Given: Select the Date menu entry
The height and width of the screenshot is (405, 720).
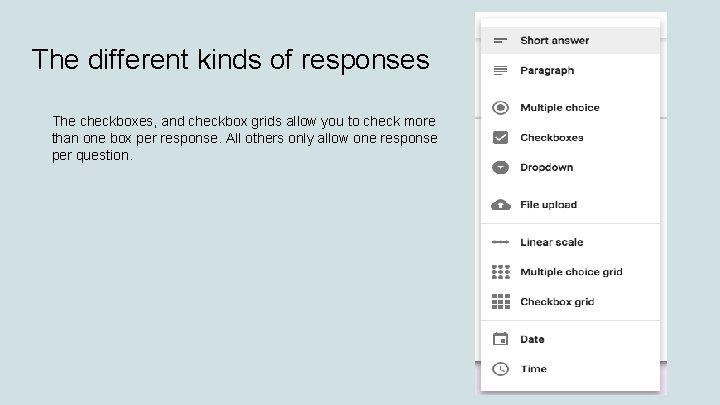Looking at the screenshot, I should pyautogui.click(x=531, y=339).
